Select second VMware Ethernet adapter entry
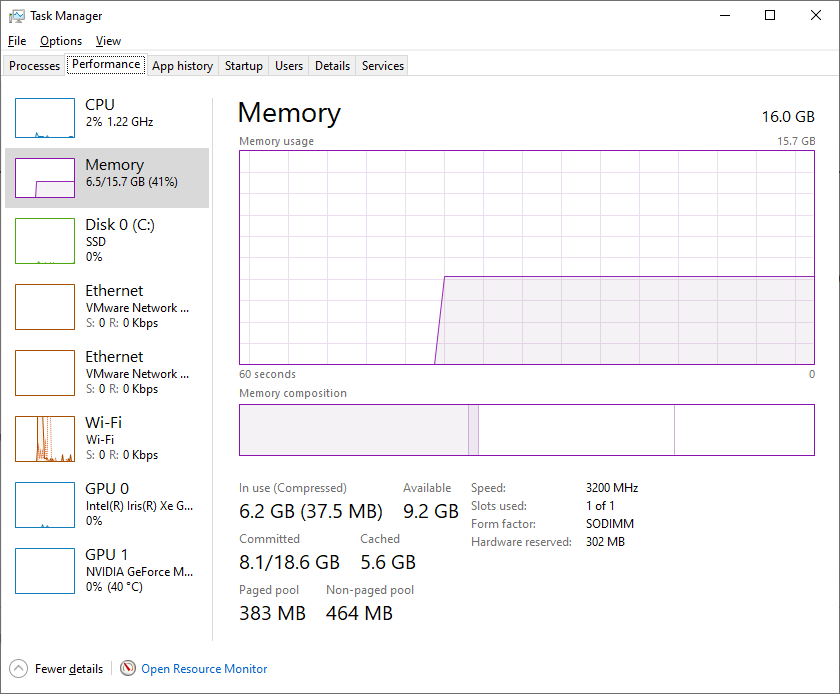840x694 pixels. 107,372
